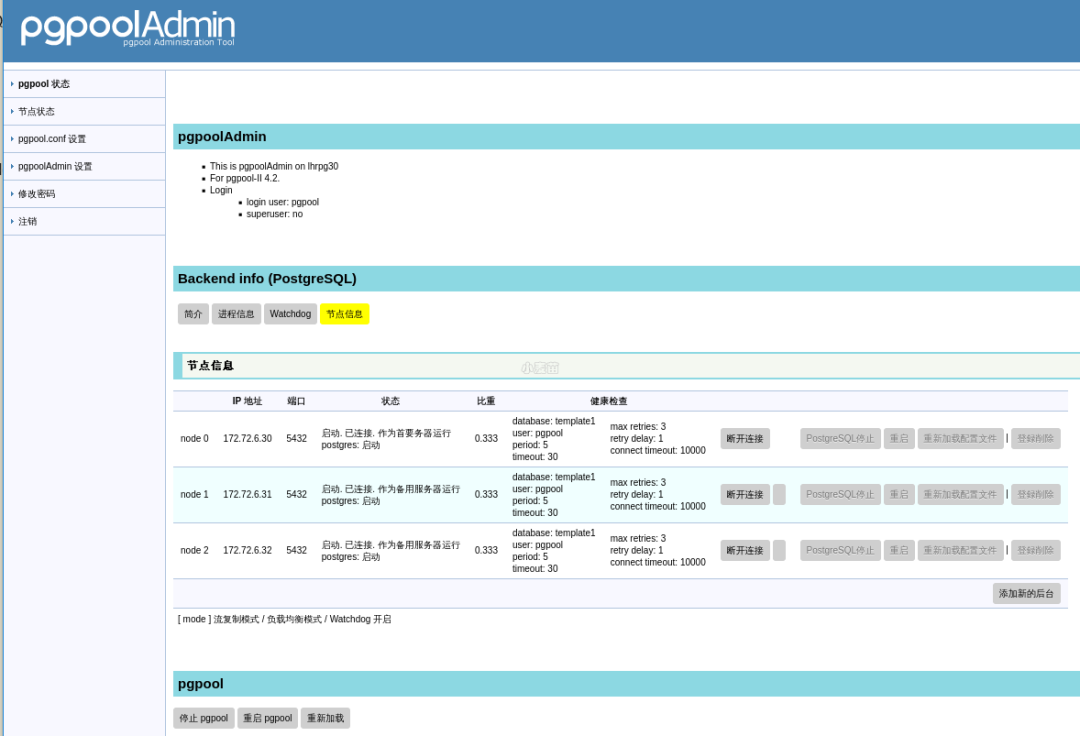Click the Backend info (PostgreSQL) heading
The image size is (1080, 736).
click(x=267, y=278)
